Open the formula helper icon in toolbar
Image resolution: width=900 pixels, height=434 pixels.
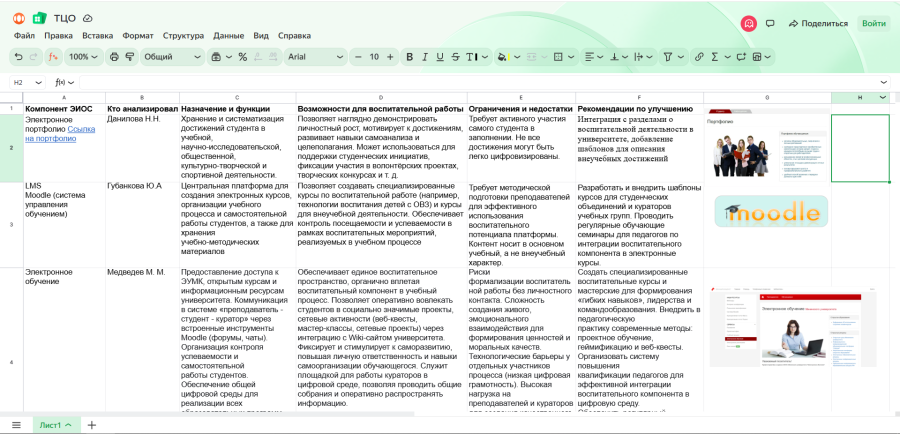(x=53, y=57)
